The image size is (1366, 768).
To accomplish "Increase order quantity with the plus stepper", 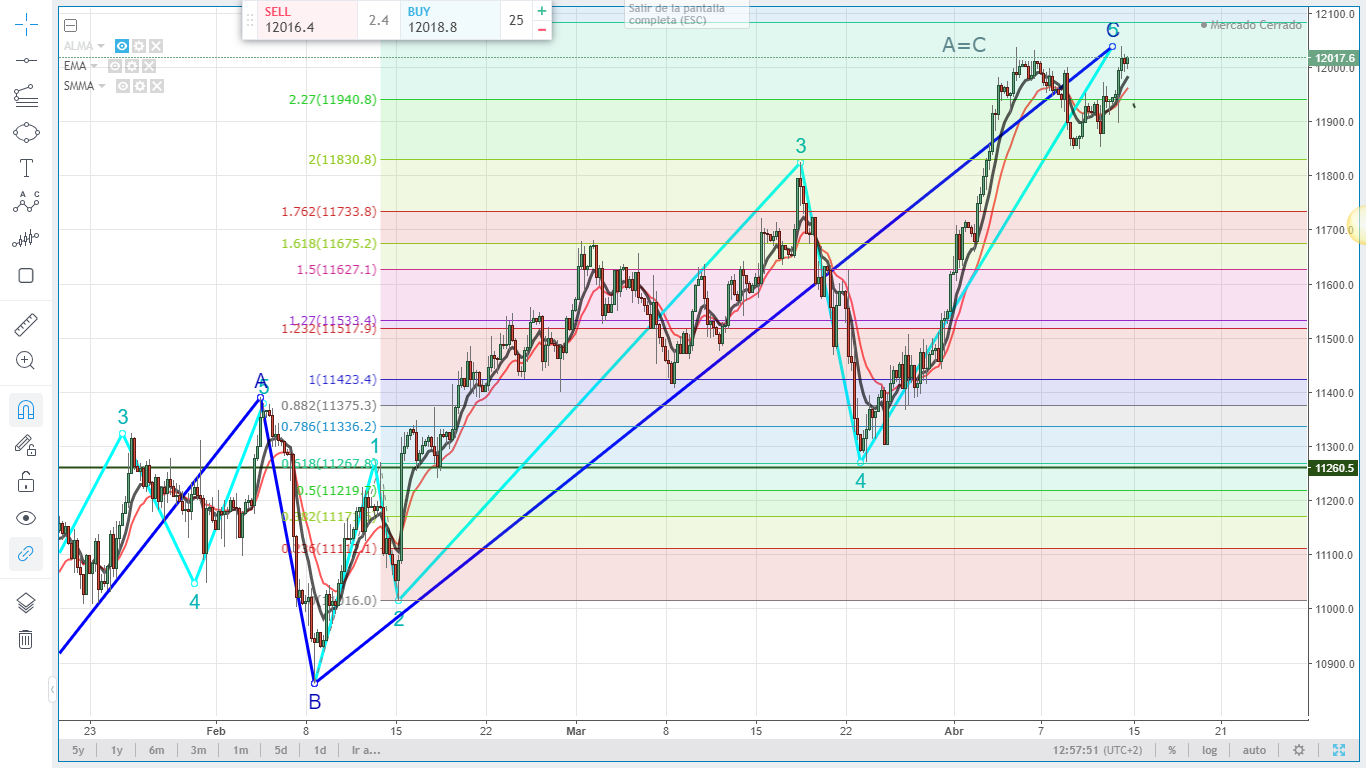I will click(x=542, y=11).
